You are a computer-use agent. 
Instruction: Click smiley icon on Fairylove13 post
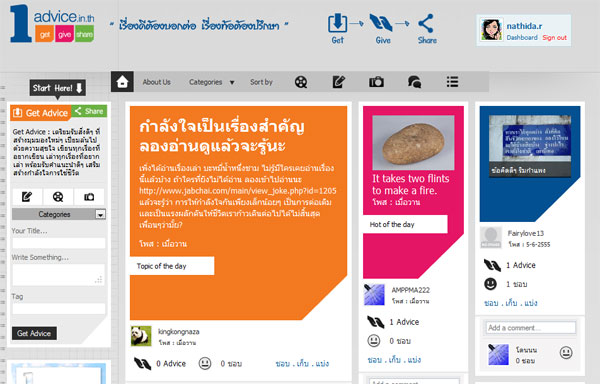491,284
